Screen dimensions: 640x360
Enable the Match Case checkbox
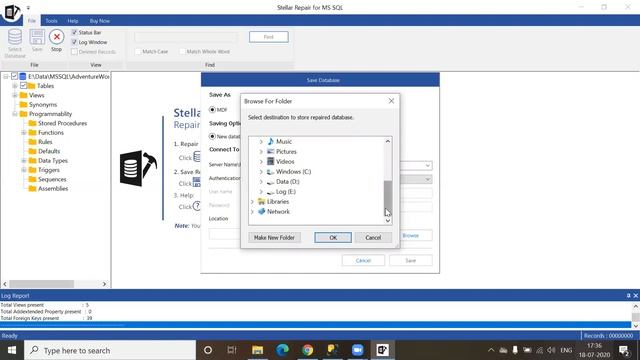click(138, 51)
